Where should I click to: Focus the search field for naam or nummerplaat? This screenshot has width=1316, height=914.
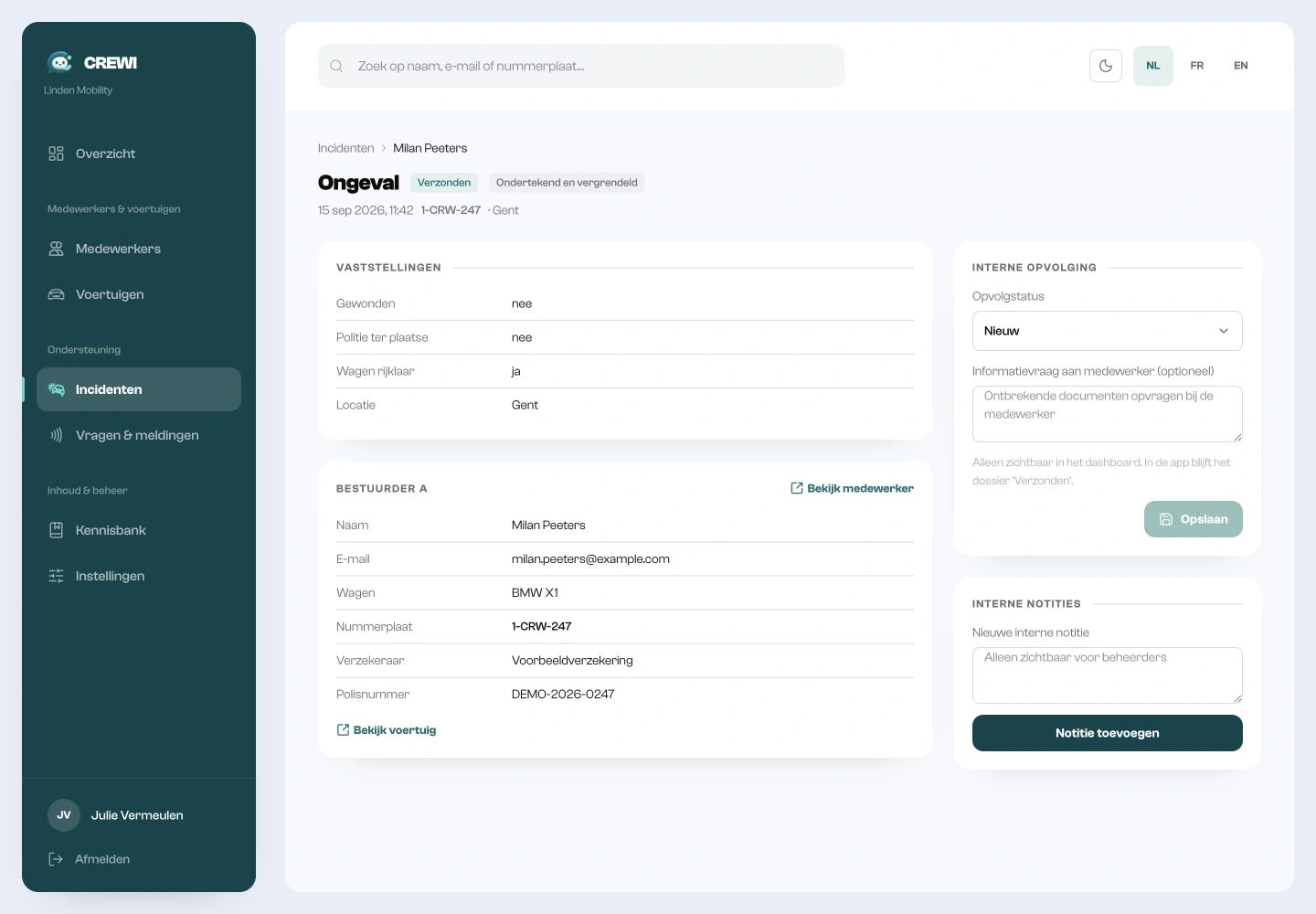pyautogui.click(x=581, y=66)
